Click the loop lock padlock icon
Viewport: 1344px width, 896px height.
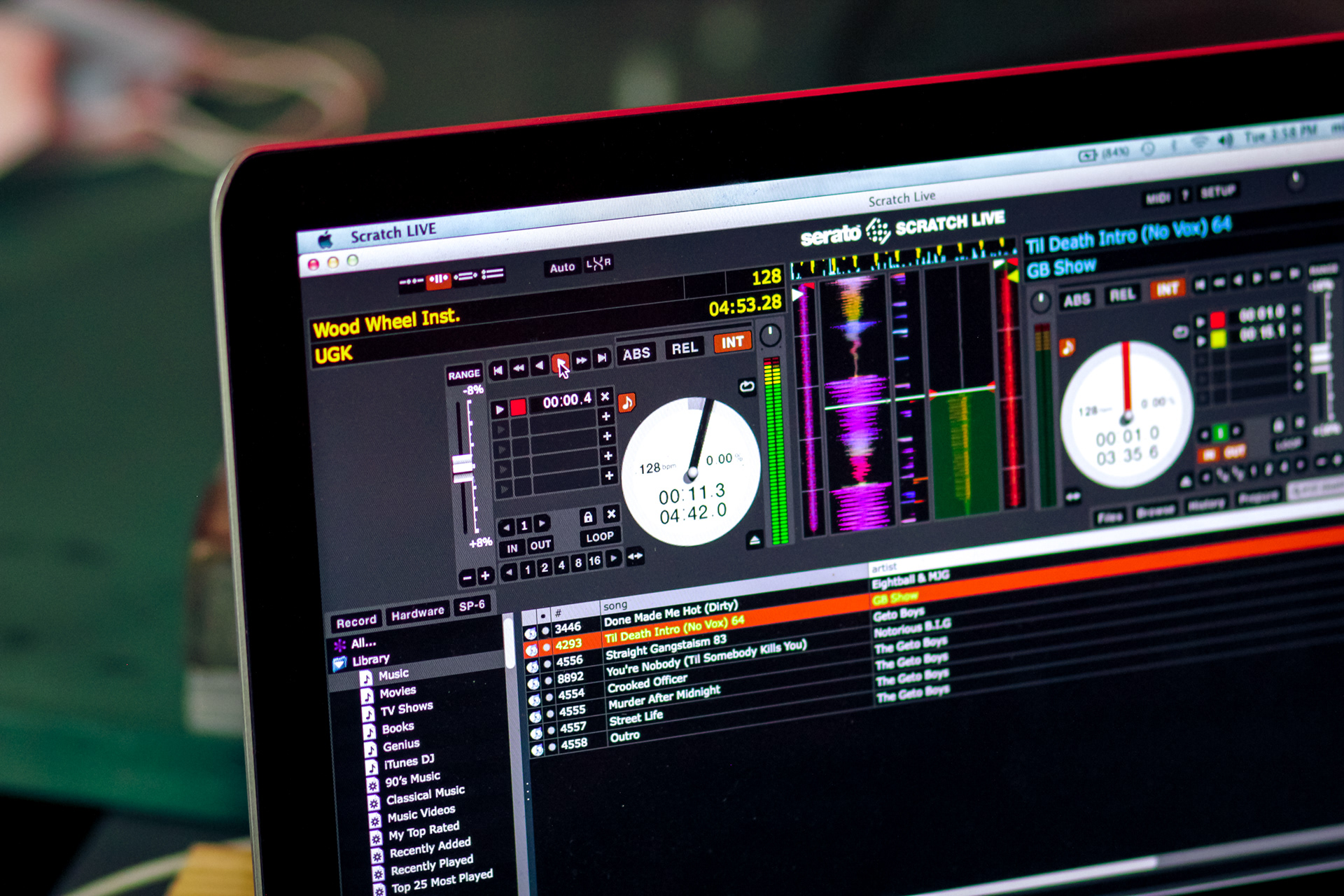click(588, 517)
